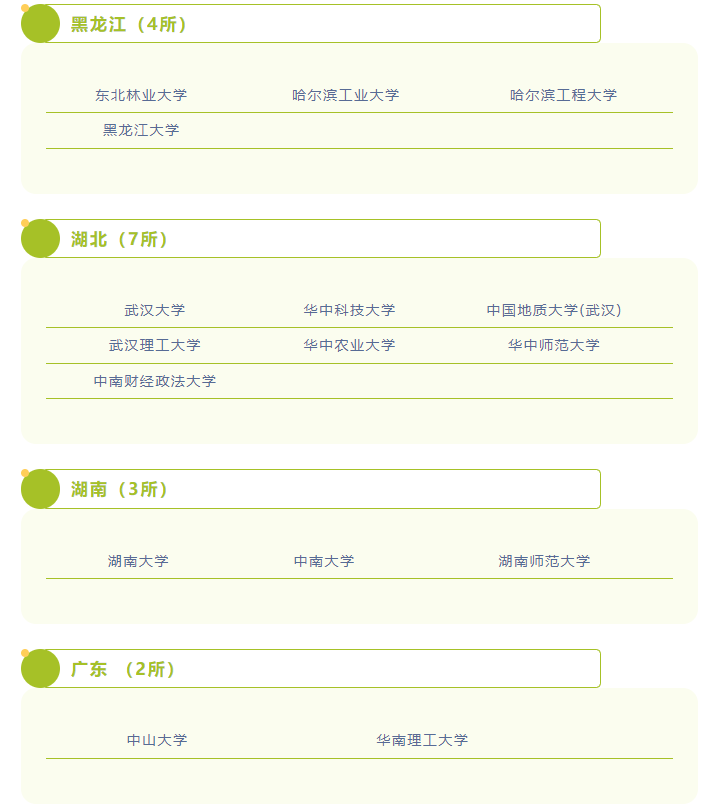Open 中山大学 entry
Screen dimensions: 708x812
click(157, 740)
